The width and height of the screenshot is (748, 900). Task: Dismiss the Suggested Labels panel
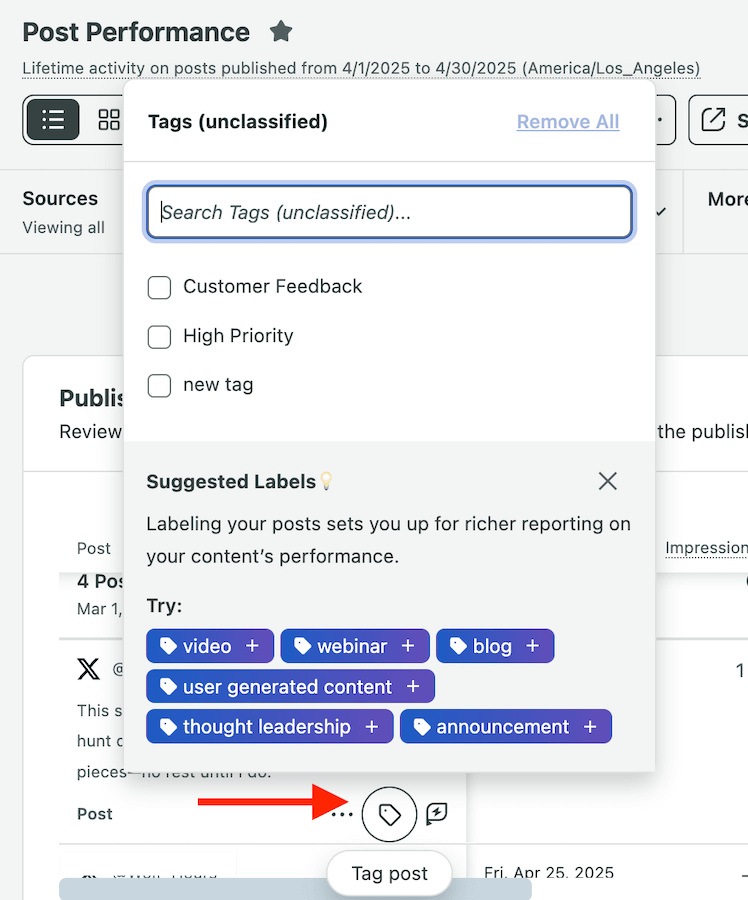[607, 481]
